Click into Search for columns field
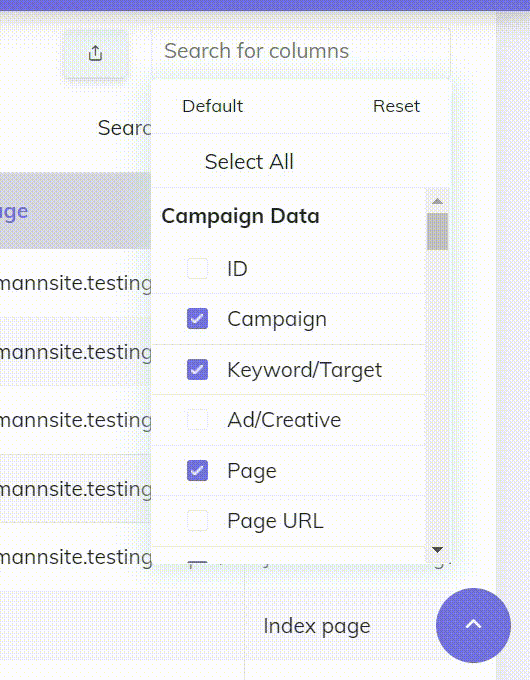The image size is (530, 680). (301, 51)
